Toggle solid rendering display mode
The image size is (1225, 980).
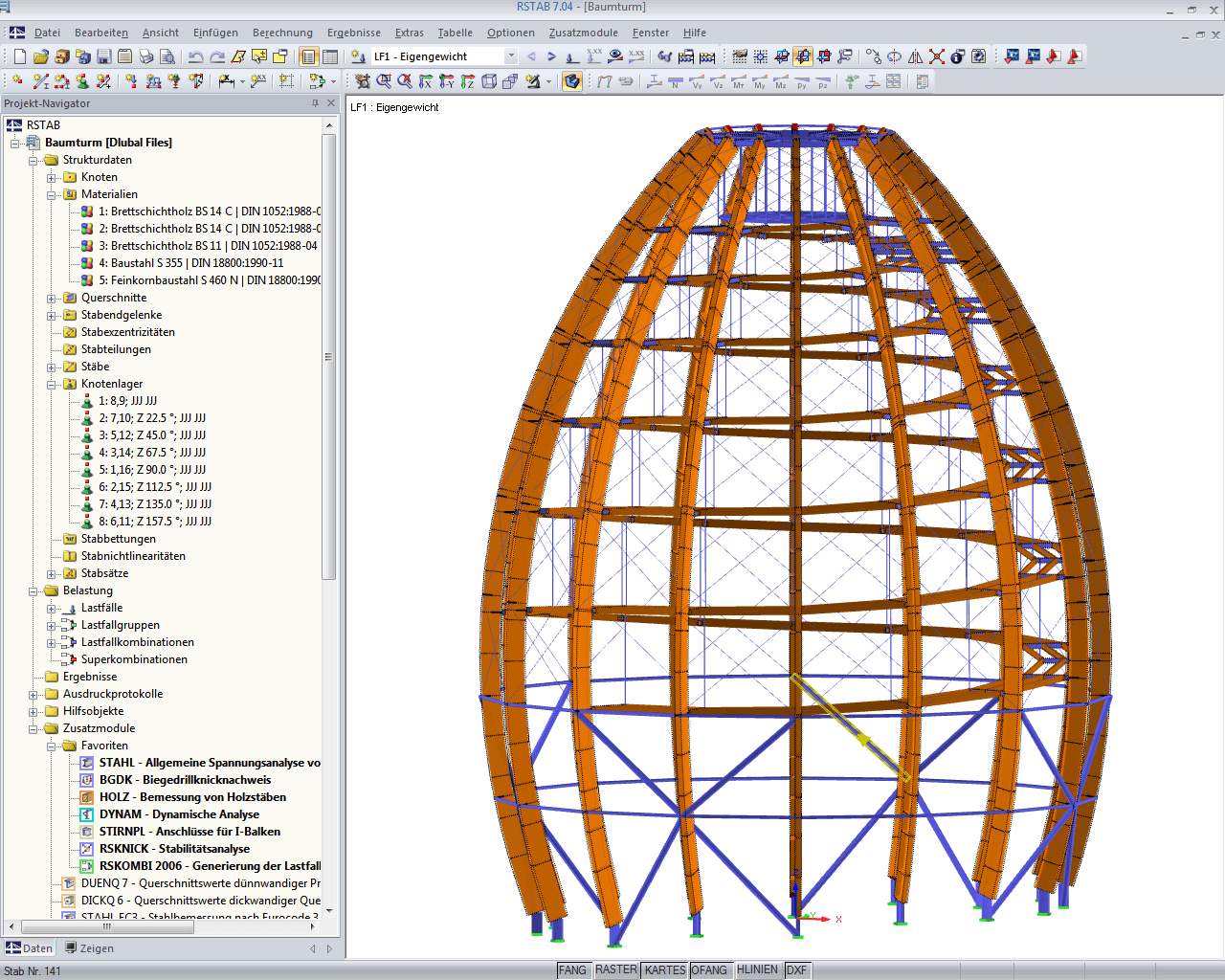[572, 82]
